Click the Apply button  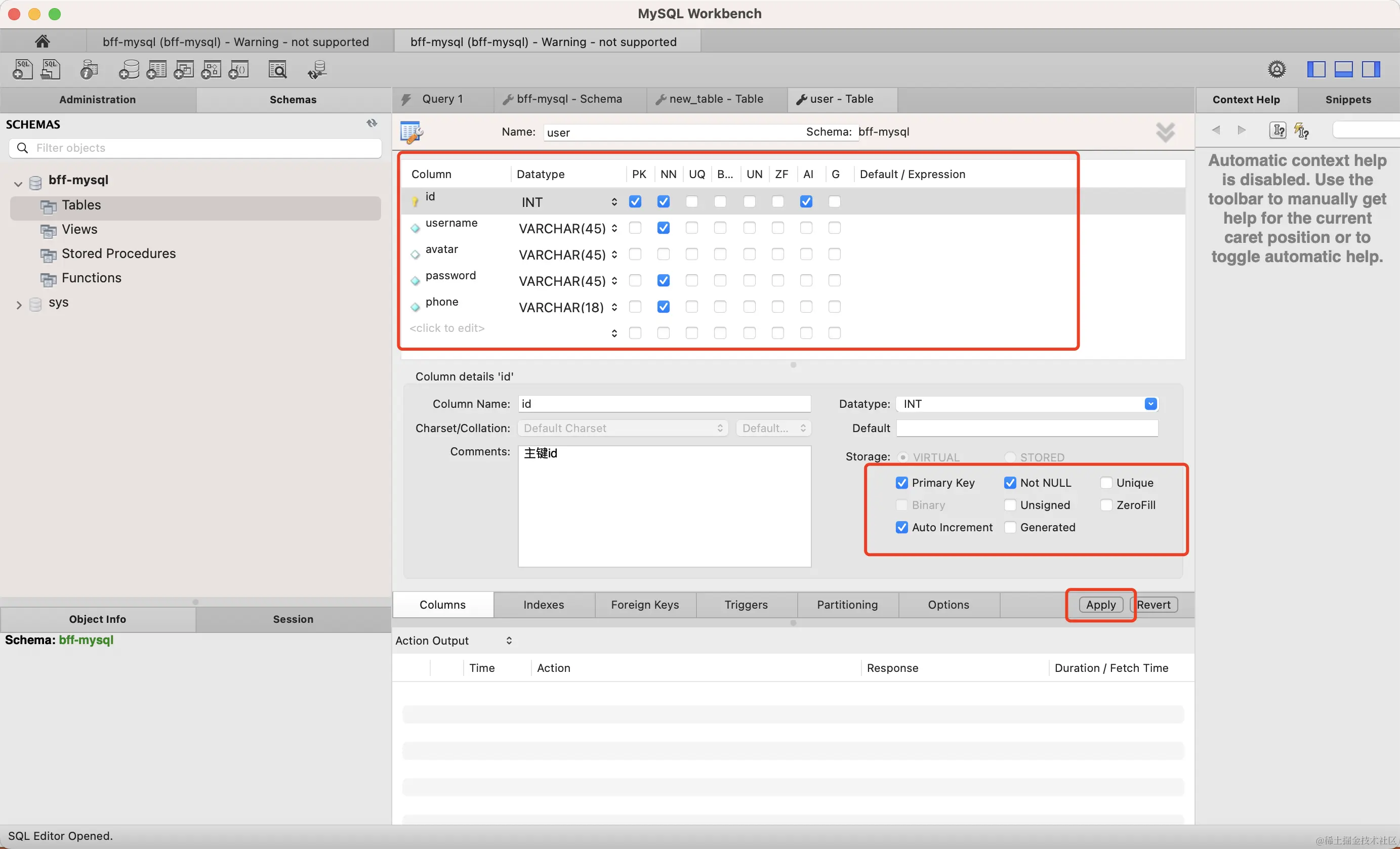click(1100, 605)
